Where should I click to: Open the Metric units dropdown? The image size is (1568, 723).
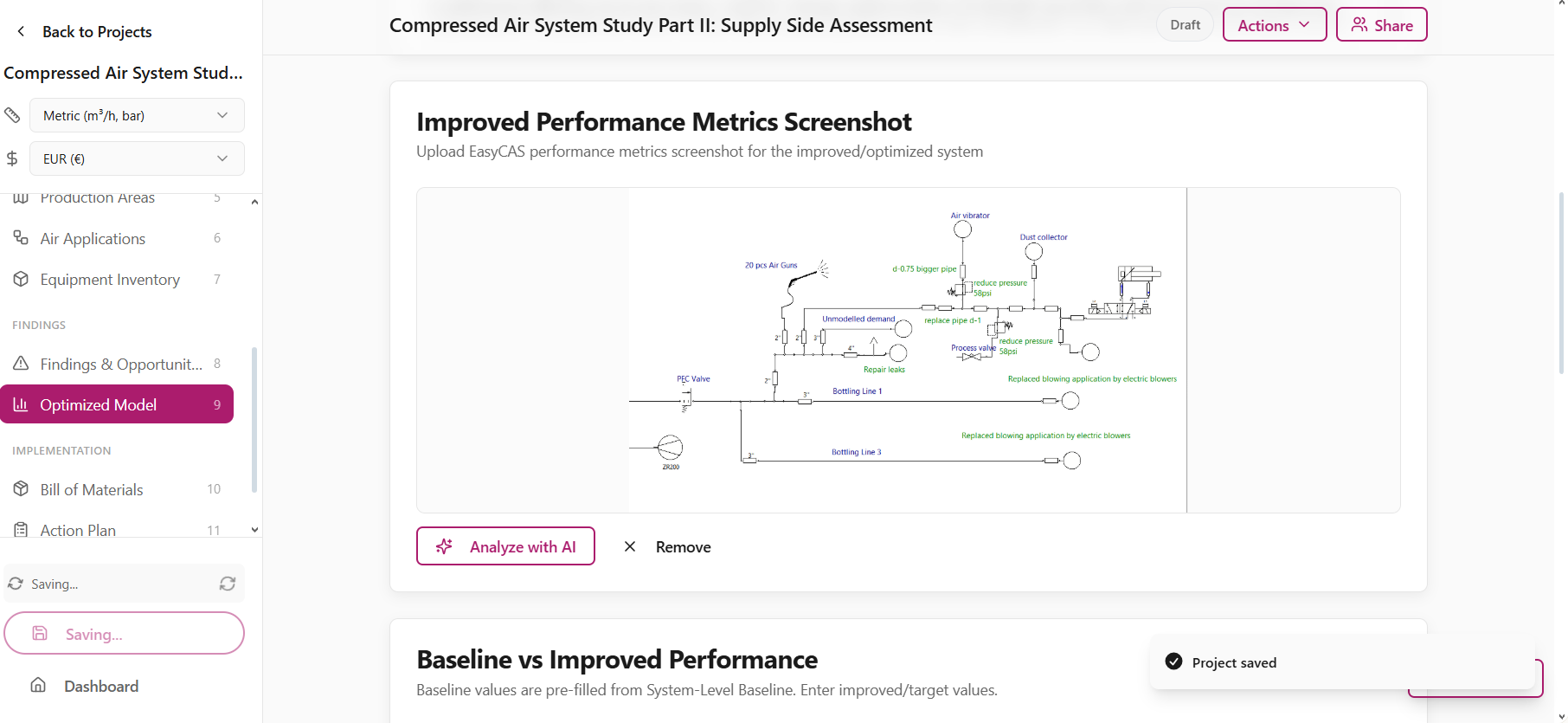(137, 115)
